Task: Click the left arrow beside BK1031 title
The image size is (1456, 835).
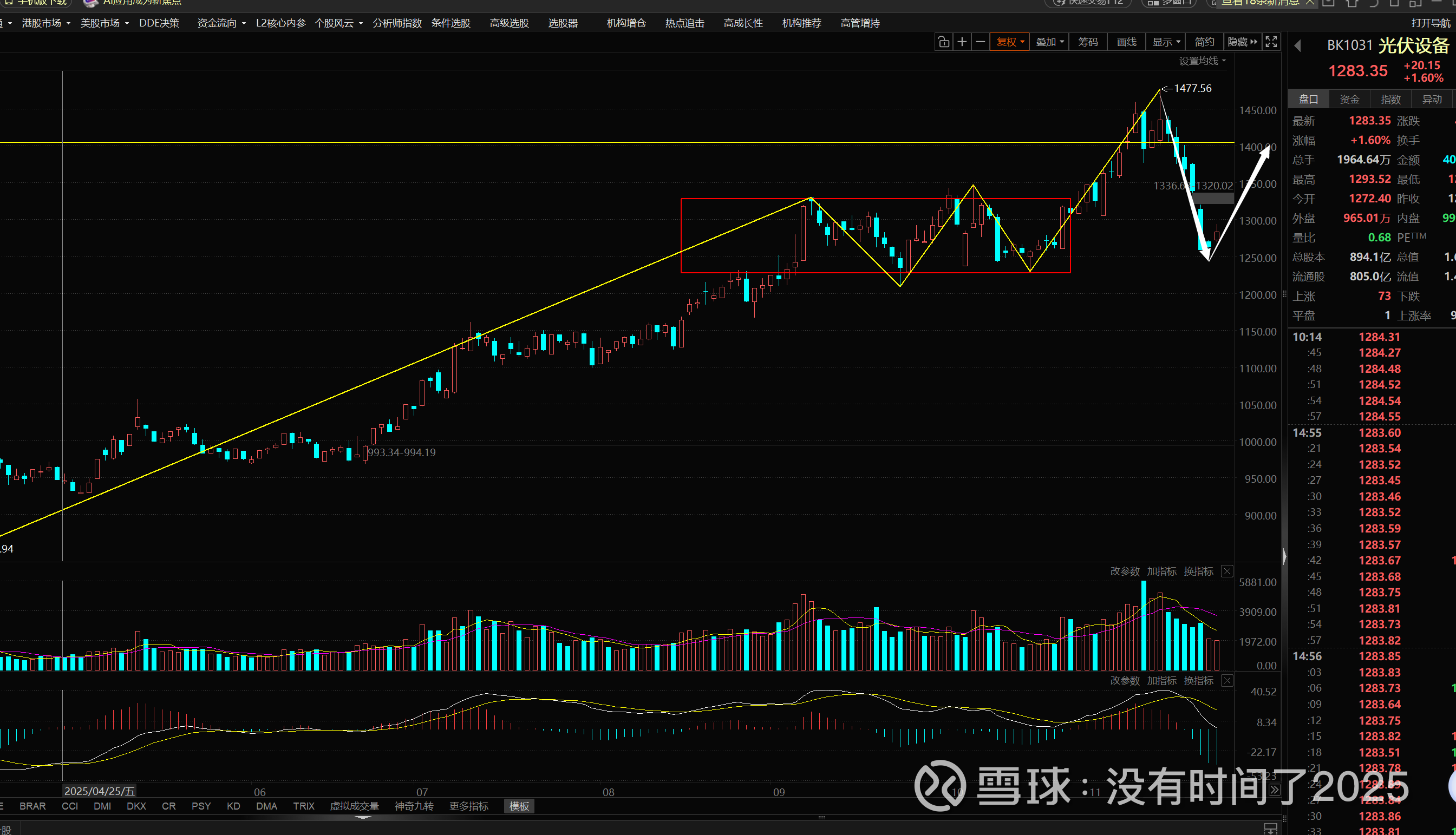Action: tap(1298, 46)
